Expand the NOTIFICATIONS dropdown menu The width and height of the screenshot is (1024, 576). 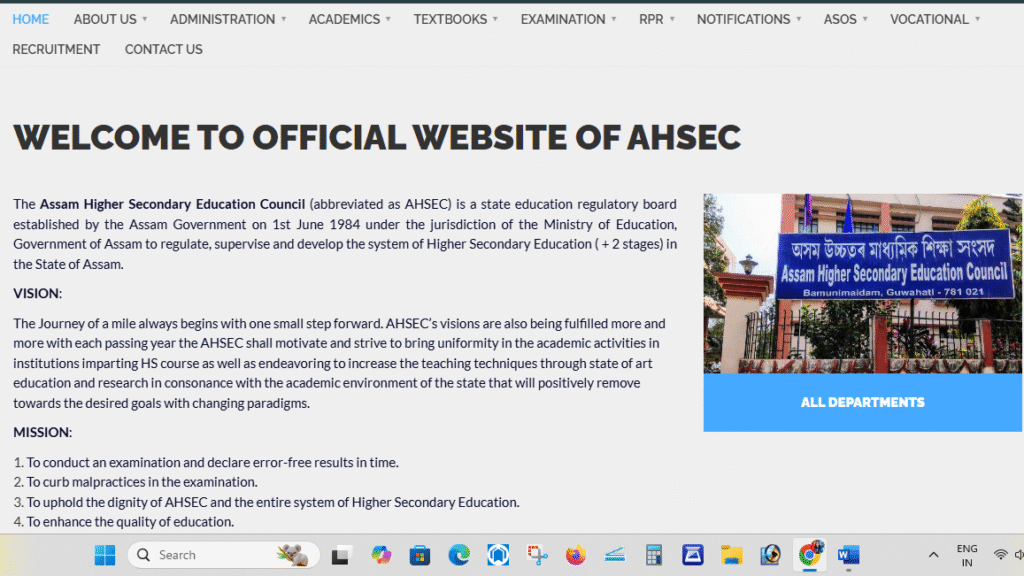pyautogui.click(x=748, y=20)
